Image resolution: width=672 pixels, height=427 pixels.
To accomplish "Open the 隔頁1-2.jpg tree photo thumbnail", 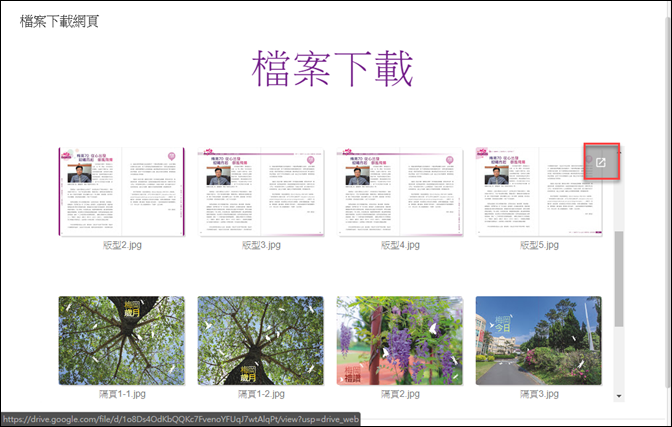I will coord(261,340).
